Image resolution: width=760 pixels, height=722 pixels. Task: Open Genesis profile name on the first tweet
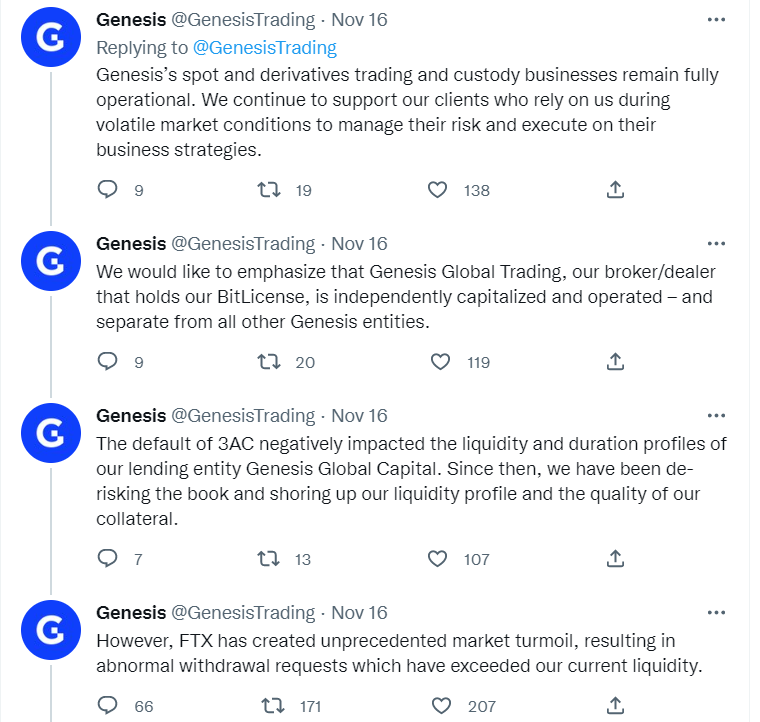pyautogui.click(x=130, y=20)
